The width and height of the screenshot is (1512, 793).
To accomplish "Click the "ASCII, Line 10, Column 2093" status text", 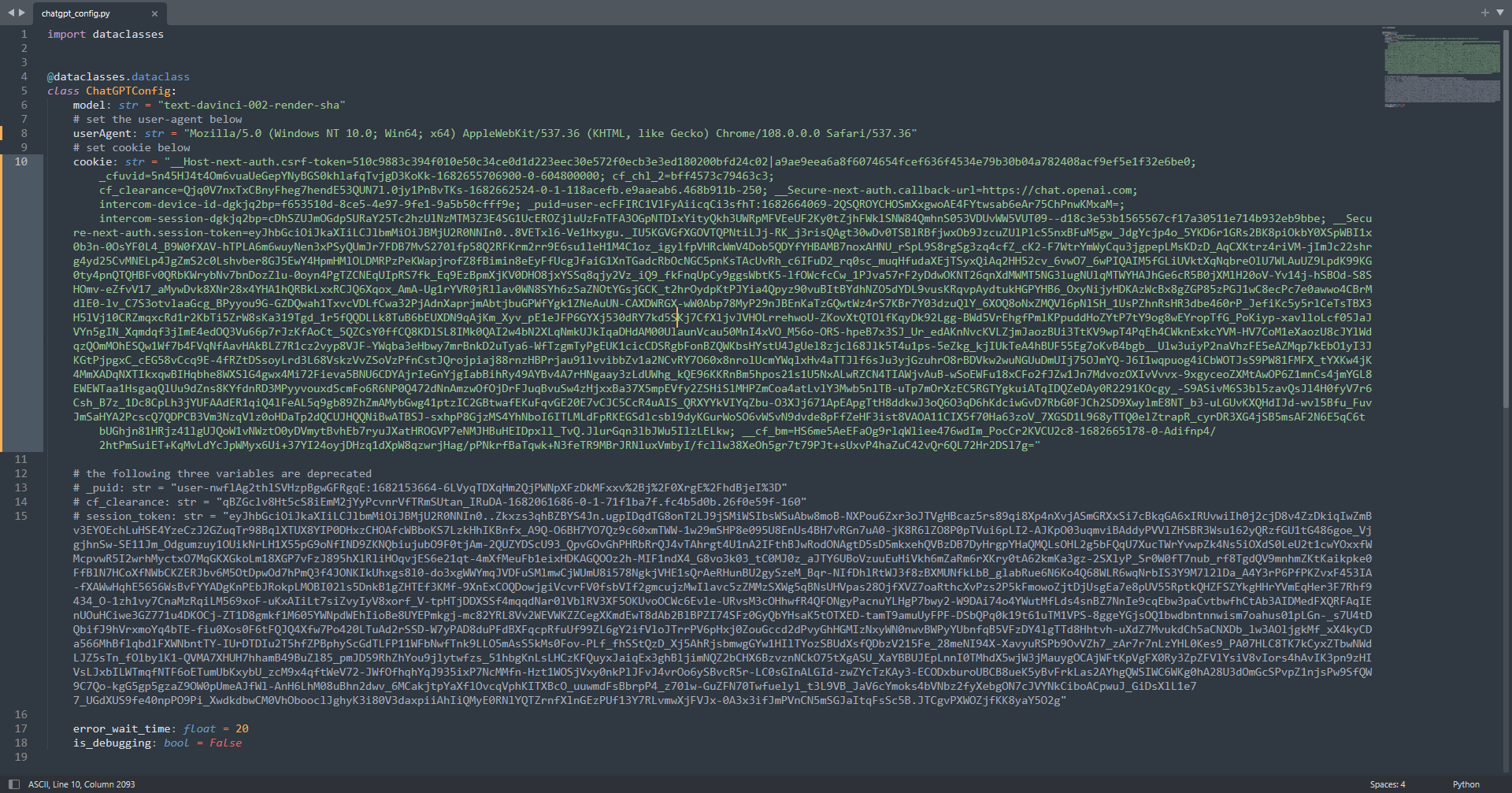I will (x=82, y=784).
